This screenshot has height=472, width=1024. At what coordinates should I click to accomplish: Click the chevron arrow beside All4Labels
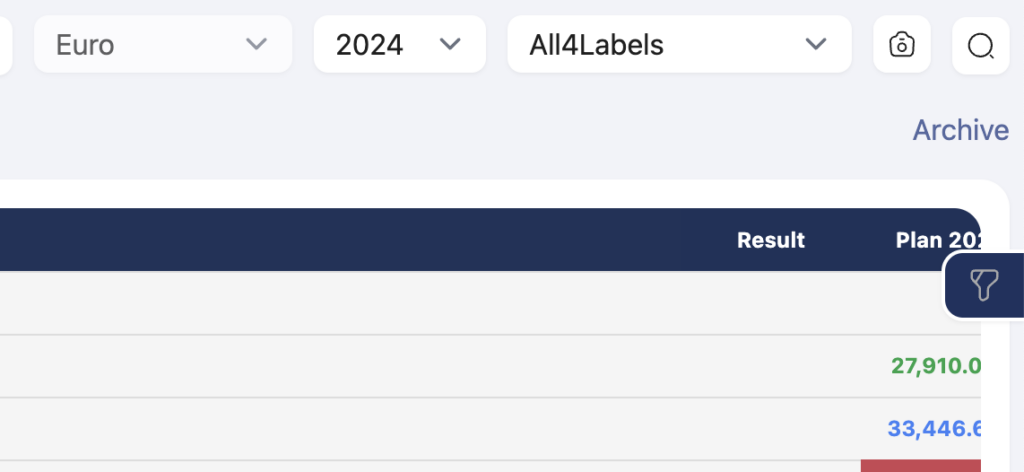pos(816,44)
